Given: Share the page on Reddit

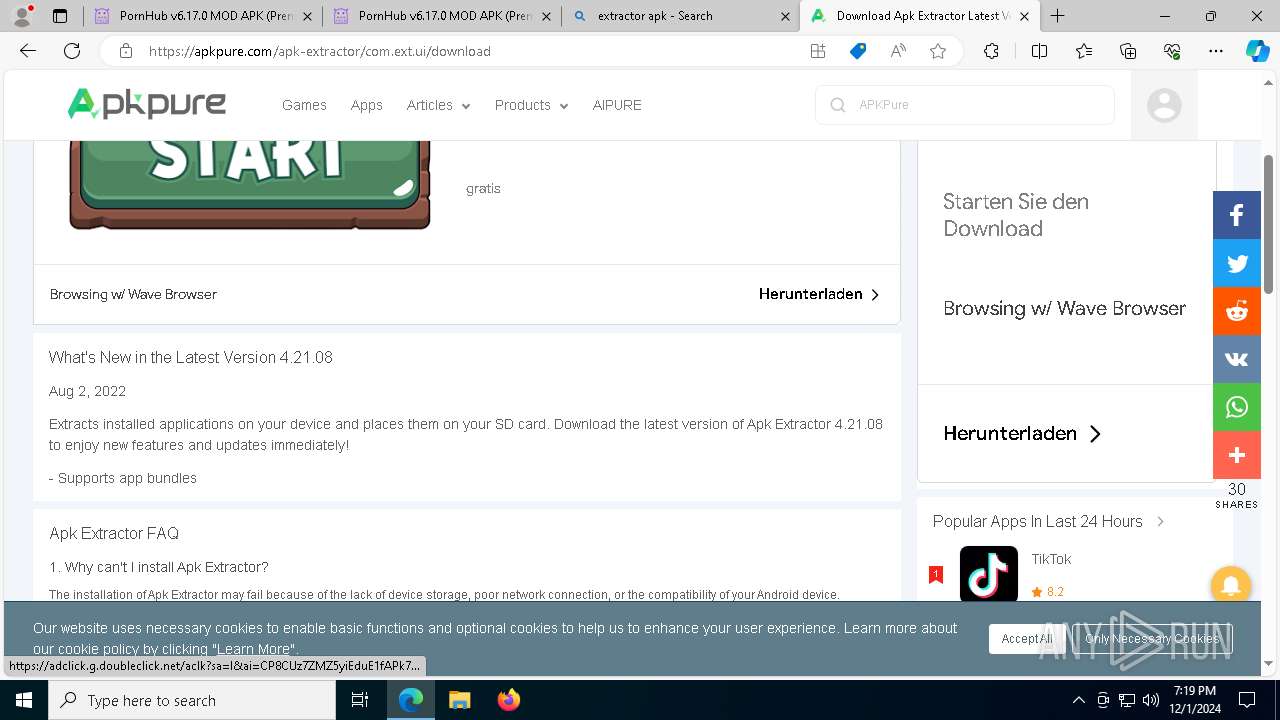Looking at the screenshot, I should point(1237,311).
